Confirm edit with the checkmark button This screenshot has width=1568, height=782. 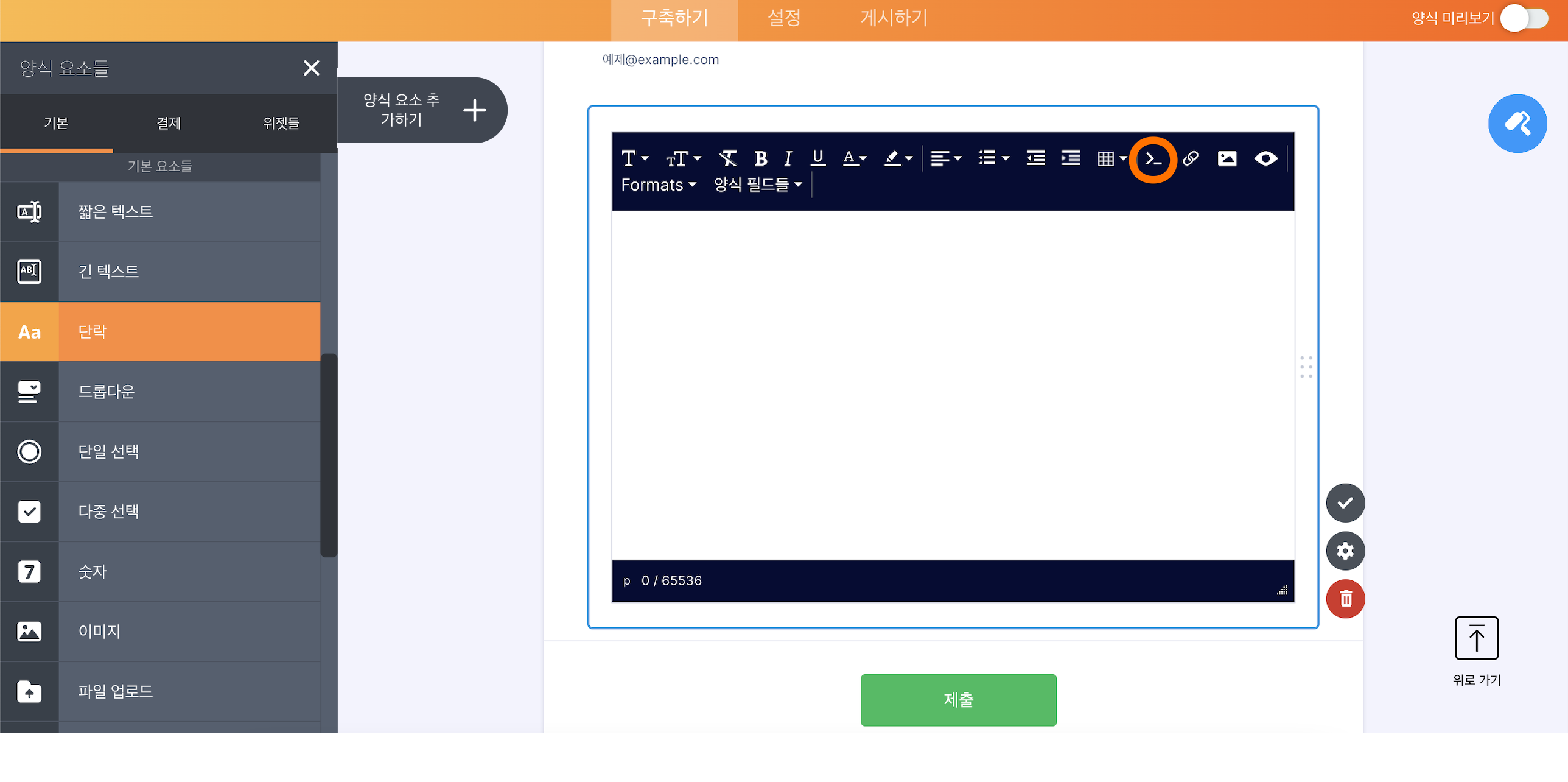[1345, 503]
